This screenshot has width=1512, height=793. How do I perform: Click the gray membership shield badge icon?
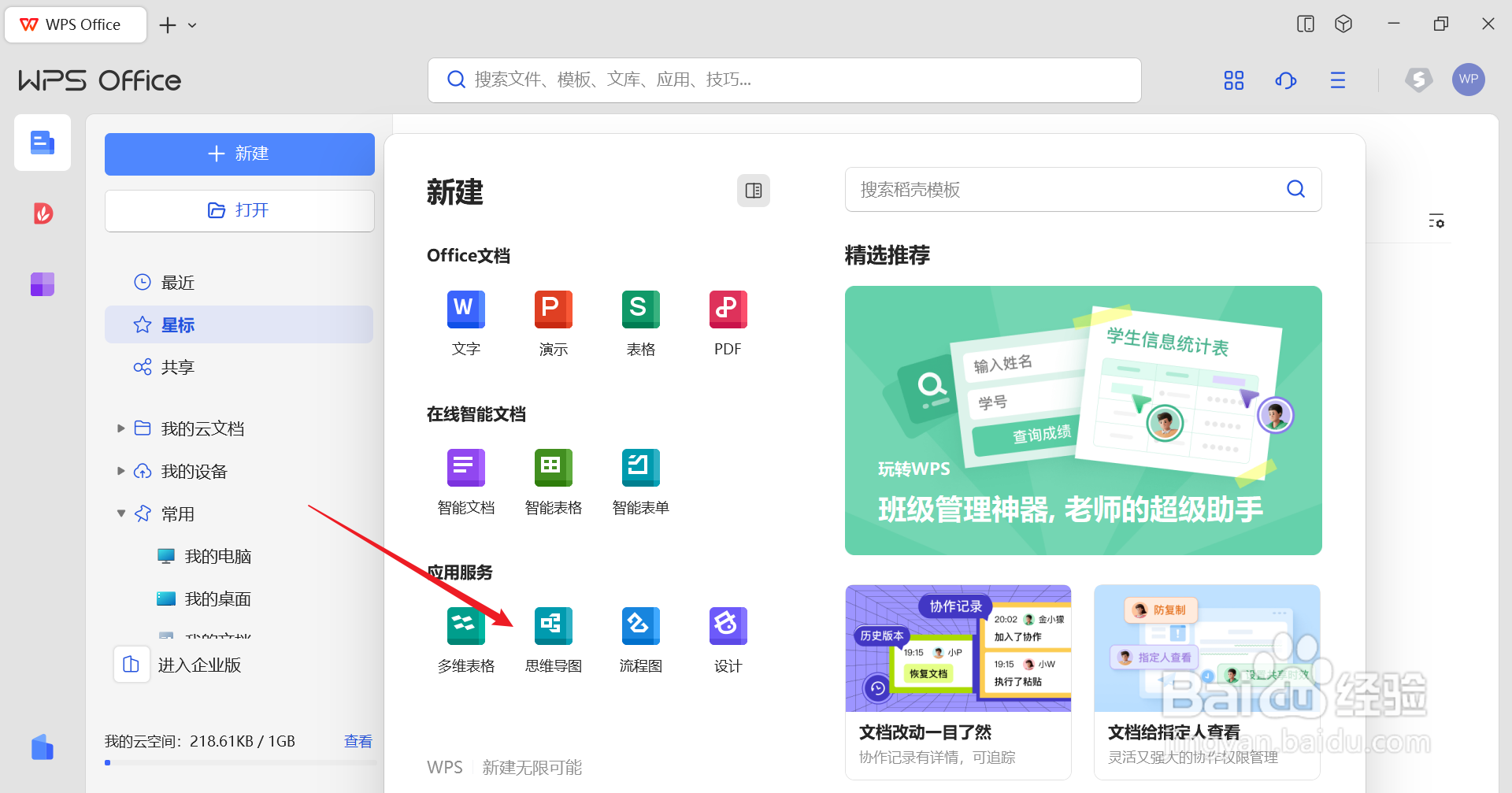point(1418,80)
